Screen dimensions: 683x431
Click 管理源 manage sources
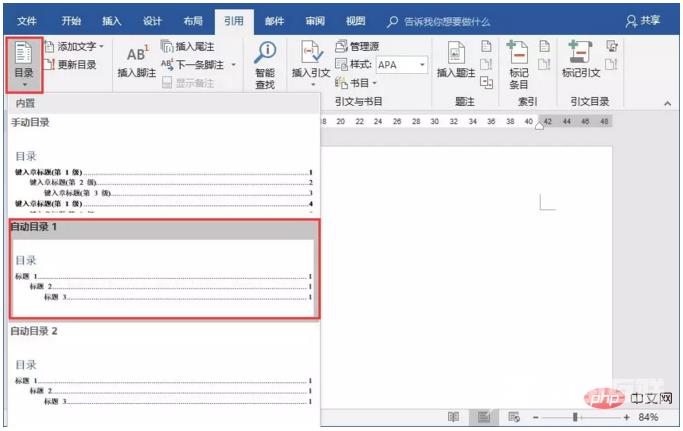coord(357,46)
